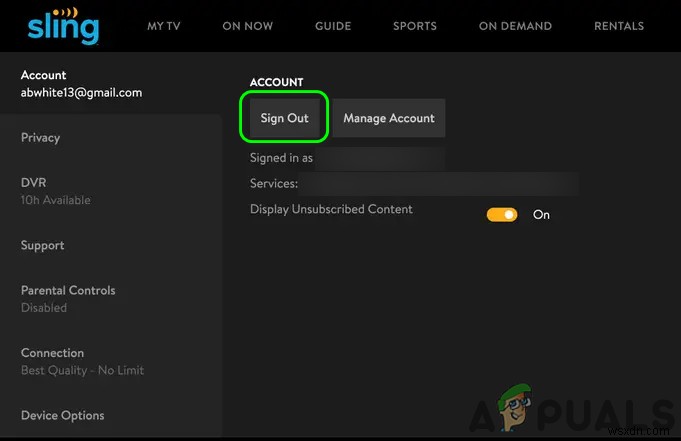Open Privacy settings in sidebar

click(41, 138)
